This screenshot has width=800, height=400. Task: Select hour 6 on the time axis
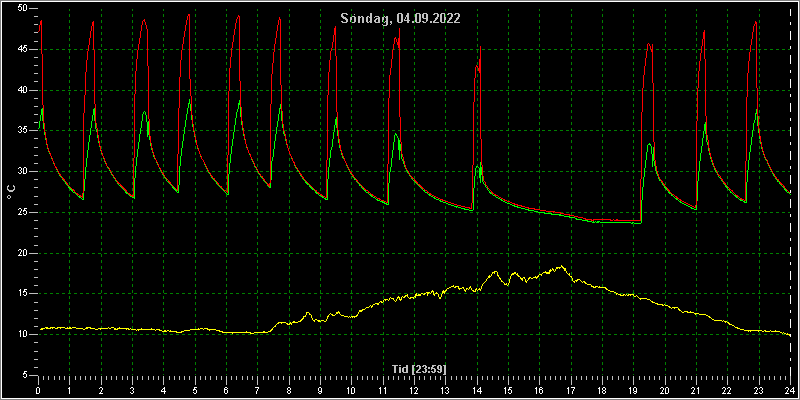pyautogui.click(x=226, y=391)
